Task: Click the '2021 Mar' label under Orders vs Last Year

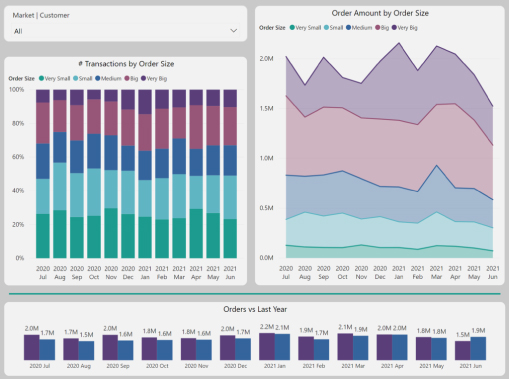Action: (353, 366)
